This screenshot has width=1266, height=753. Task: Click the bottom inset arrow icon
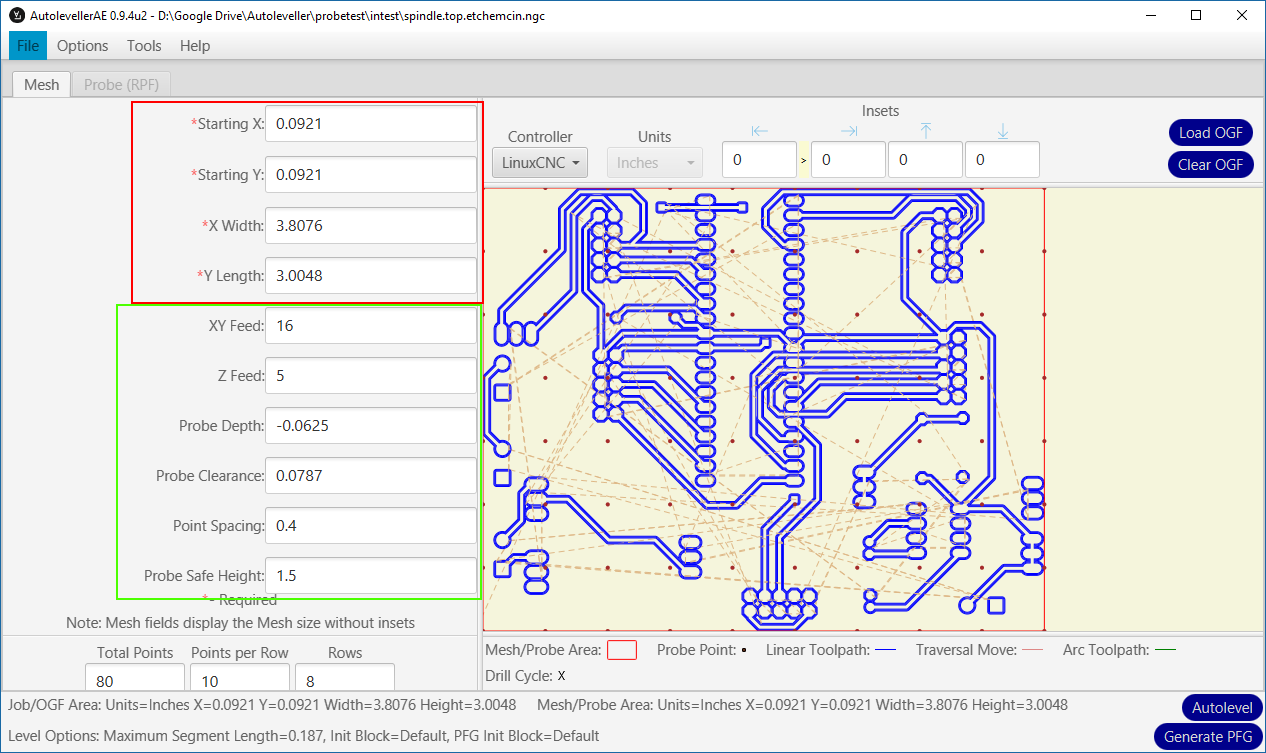coord(1002,131)
